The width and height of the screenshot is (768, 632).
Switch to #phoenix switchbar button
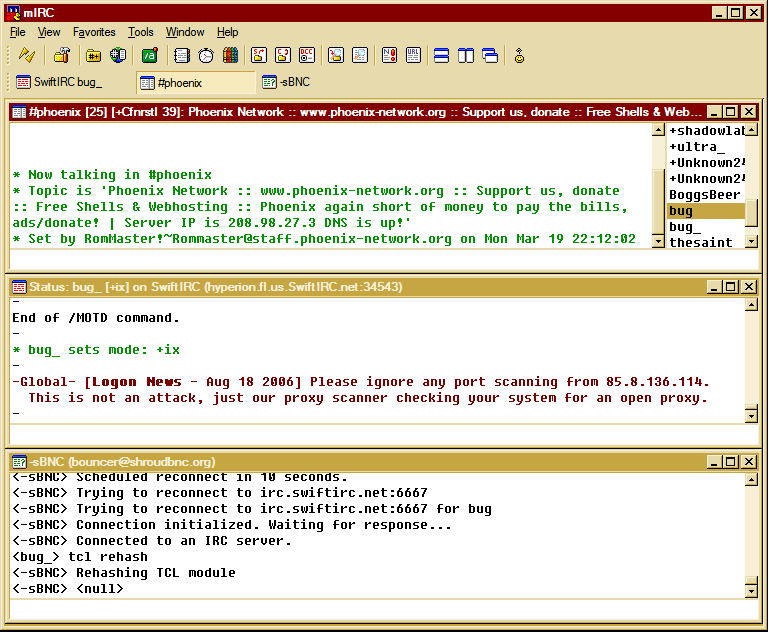[x=196, y=82]
